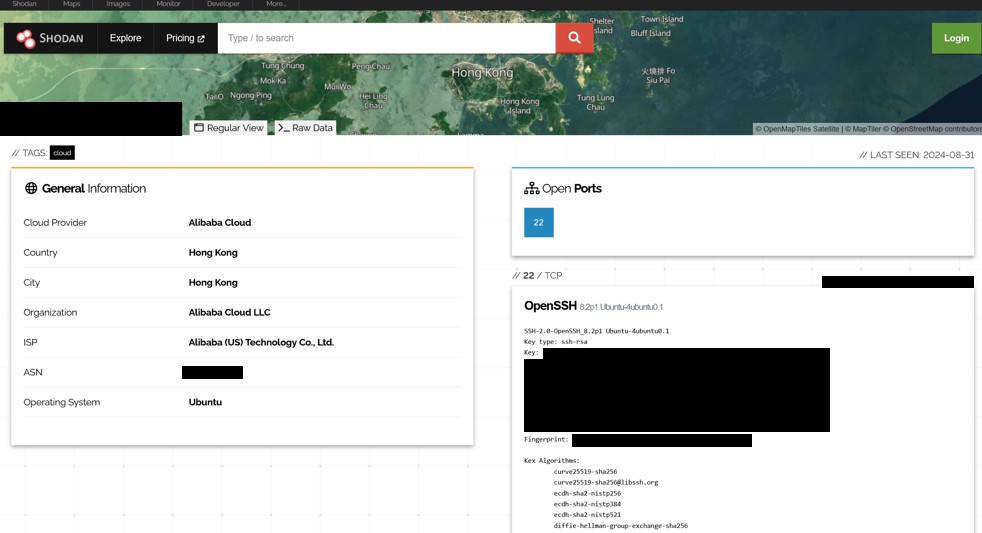Click the SSH-2.0-OpenSSH_8.2p1 banner line
The height and width of the screenshot is (533, 982).
tap(596, 331)
